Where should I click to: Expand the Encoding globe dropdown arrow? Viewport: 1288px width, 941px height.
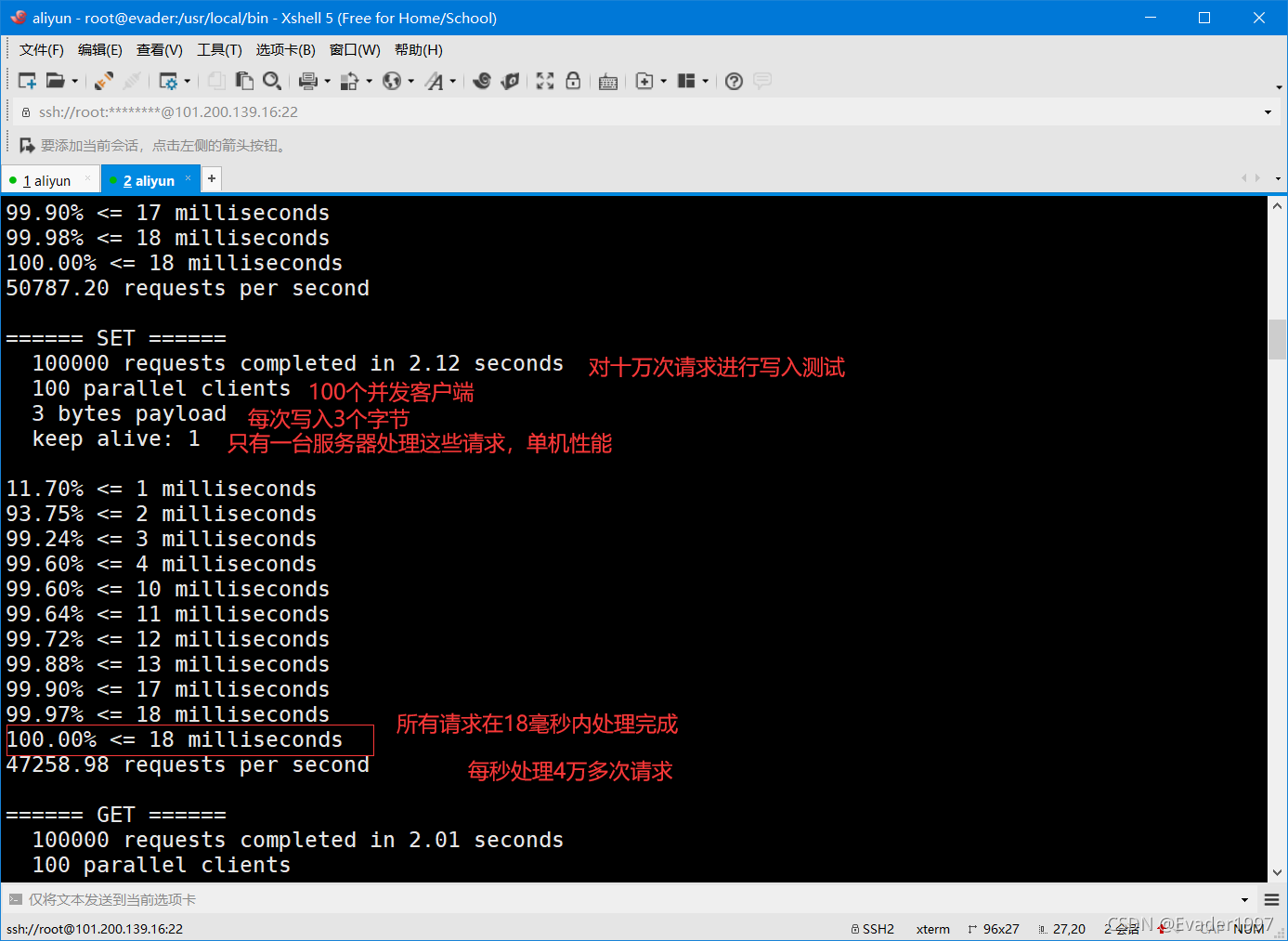(x=410, y=81)
